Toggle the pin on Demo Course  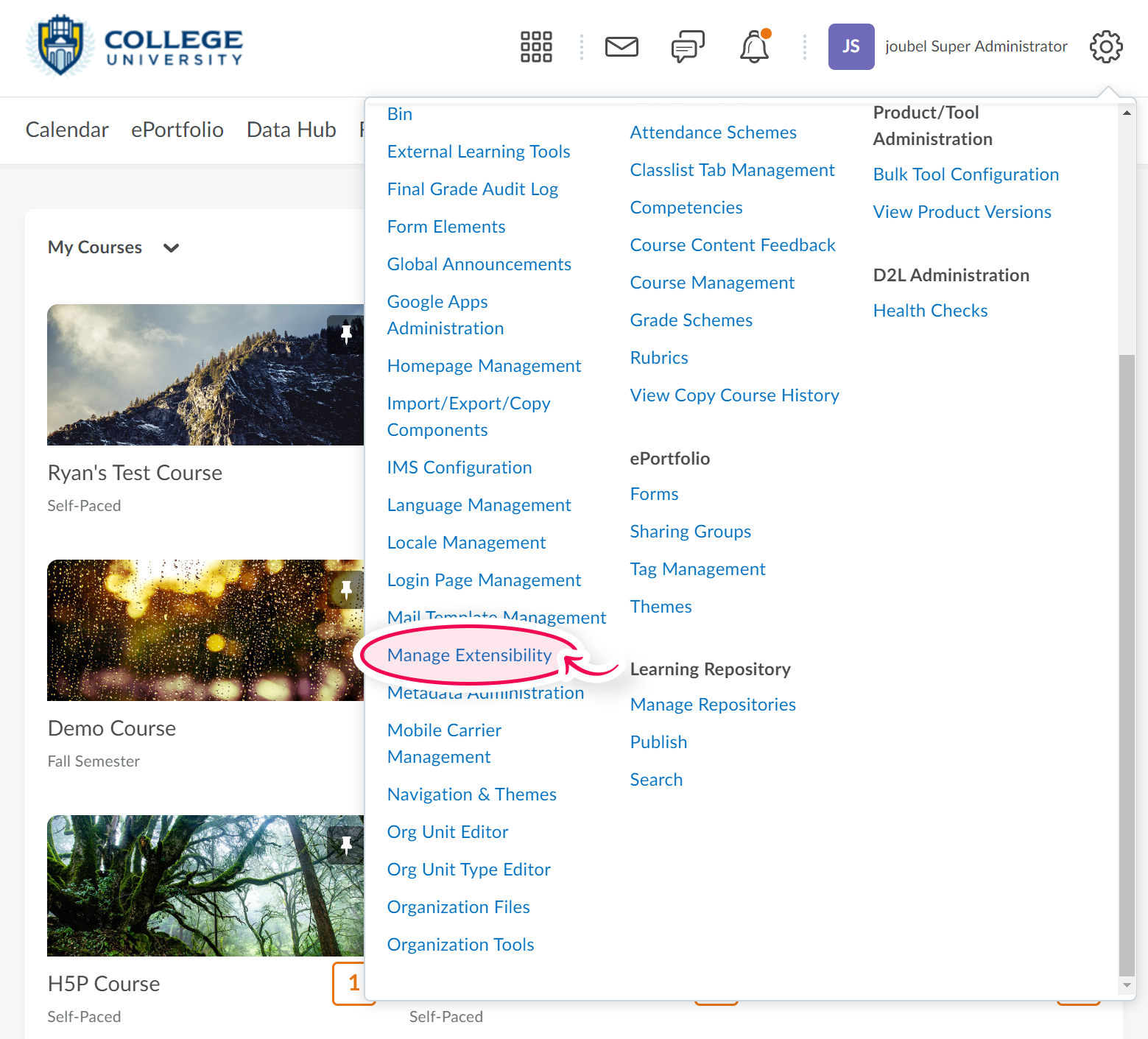click(x=346, y=589)
